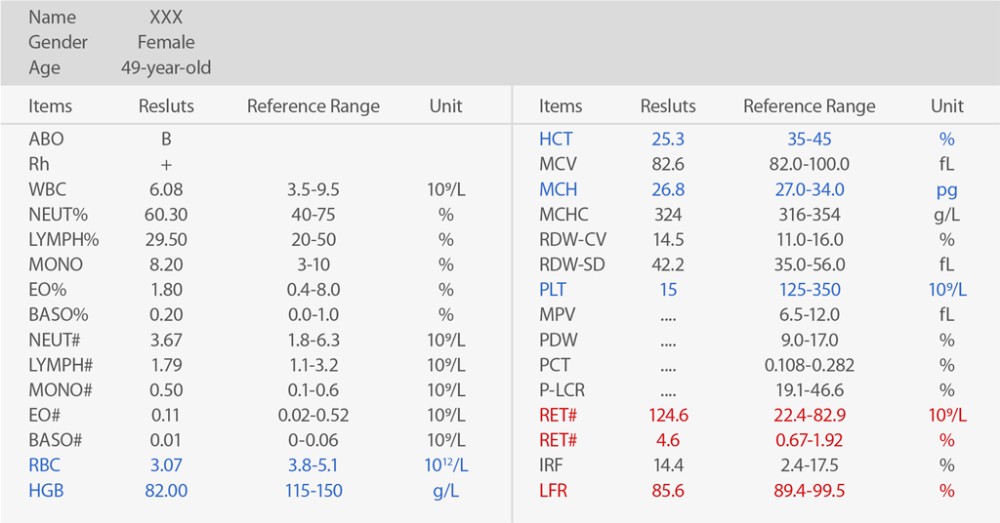Select the ABO blood type value B
1000x523 pixels.
(166, 139)
